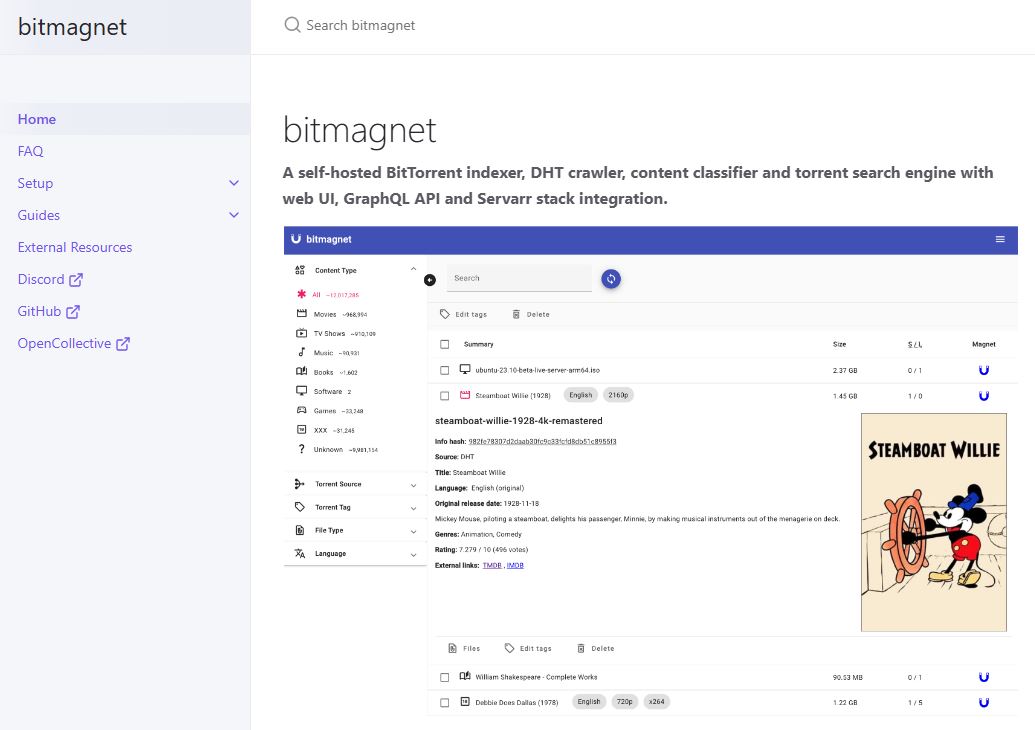
Task: Click the Search bitmagnet input field
Action: pos(380,25)
